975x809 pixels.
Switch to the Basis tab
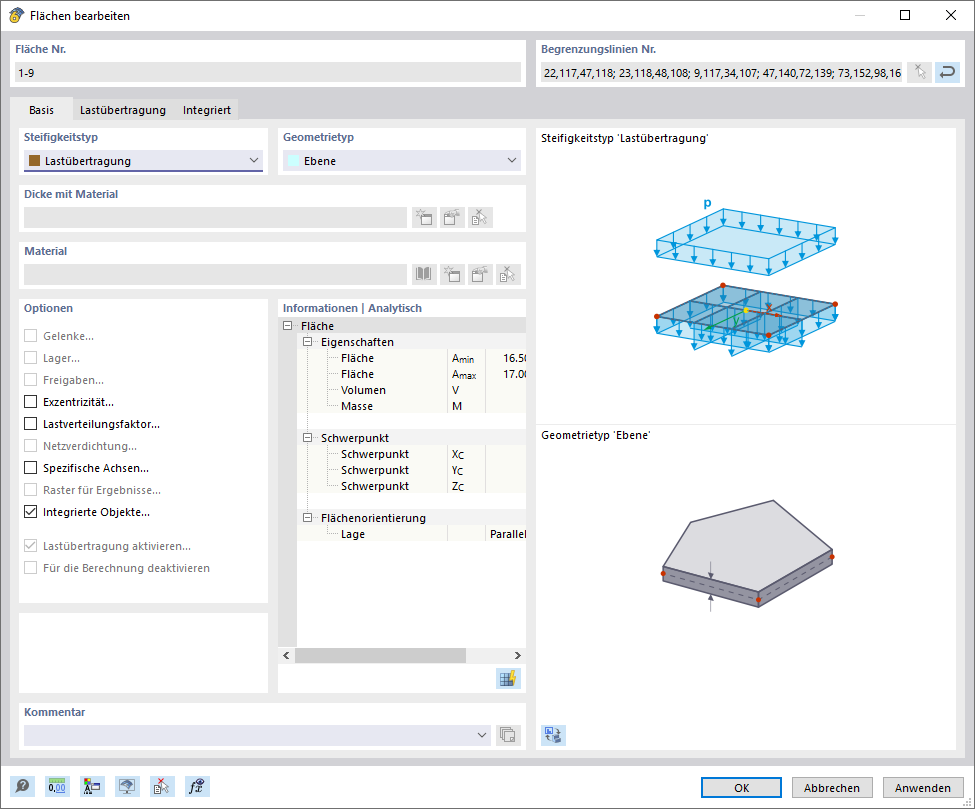pyautogui.click(x=41, y=110)
